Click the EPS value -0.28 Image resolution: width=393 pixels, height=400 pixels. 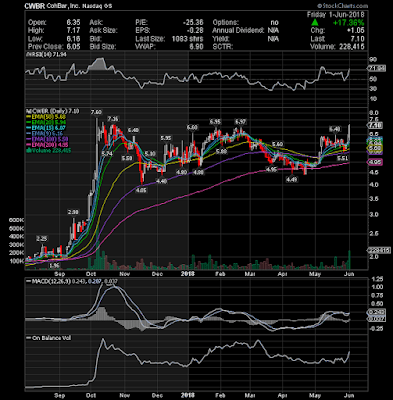pos(195,31)
